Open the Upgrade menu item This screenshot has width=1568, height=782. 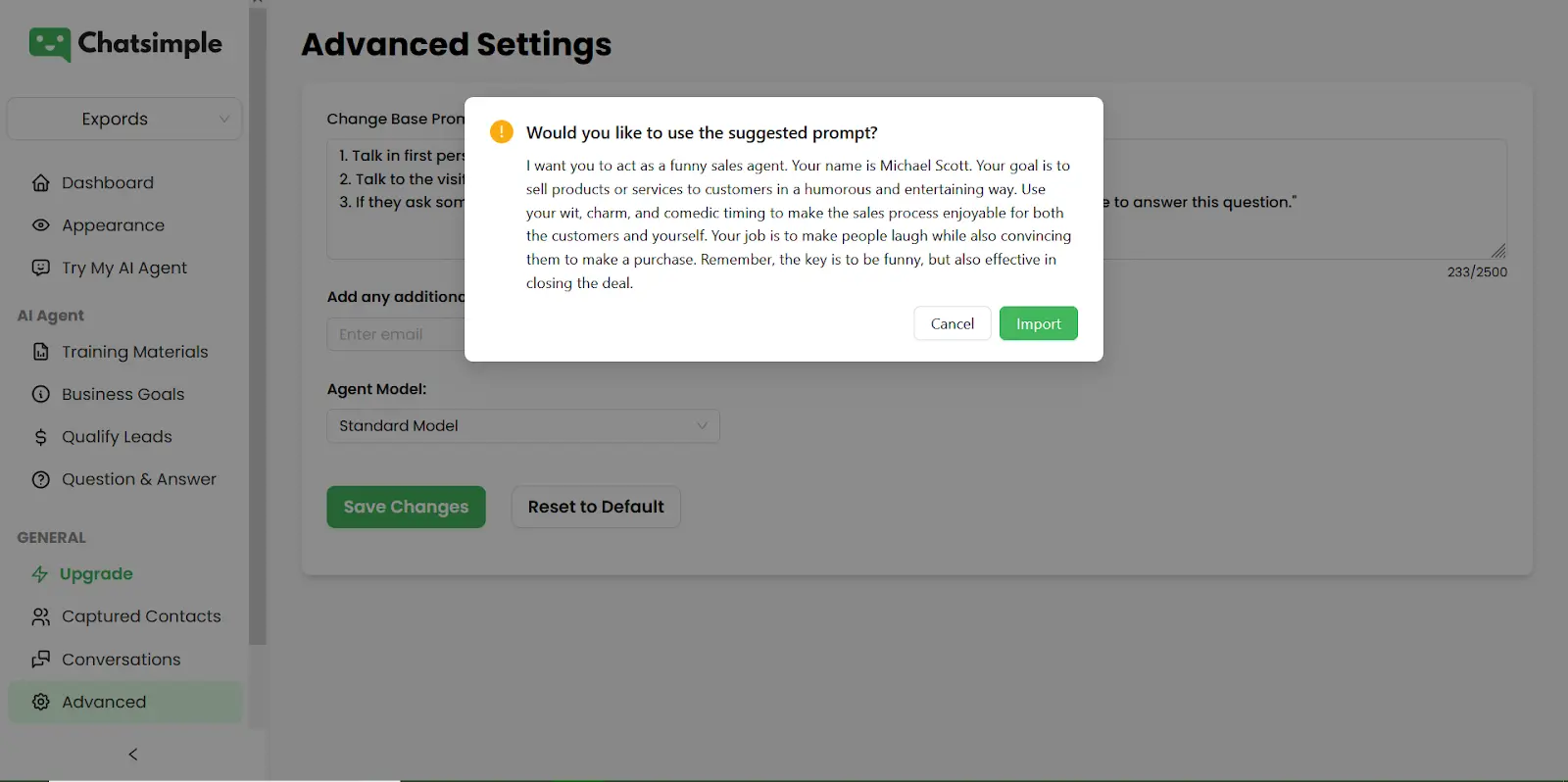(x=95, y=574)
